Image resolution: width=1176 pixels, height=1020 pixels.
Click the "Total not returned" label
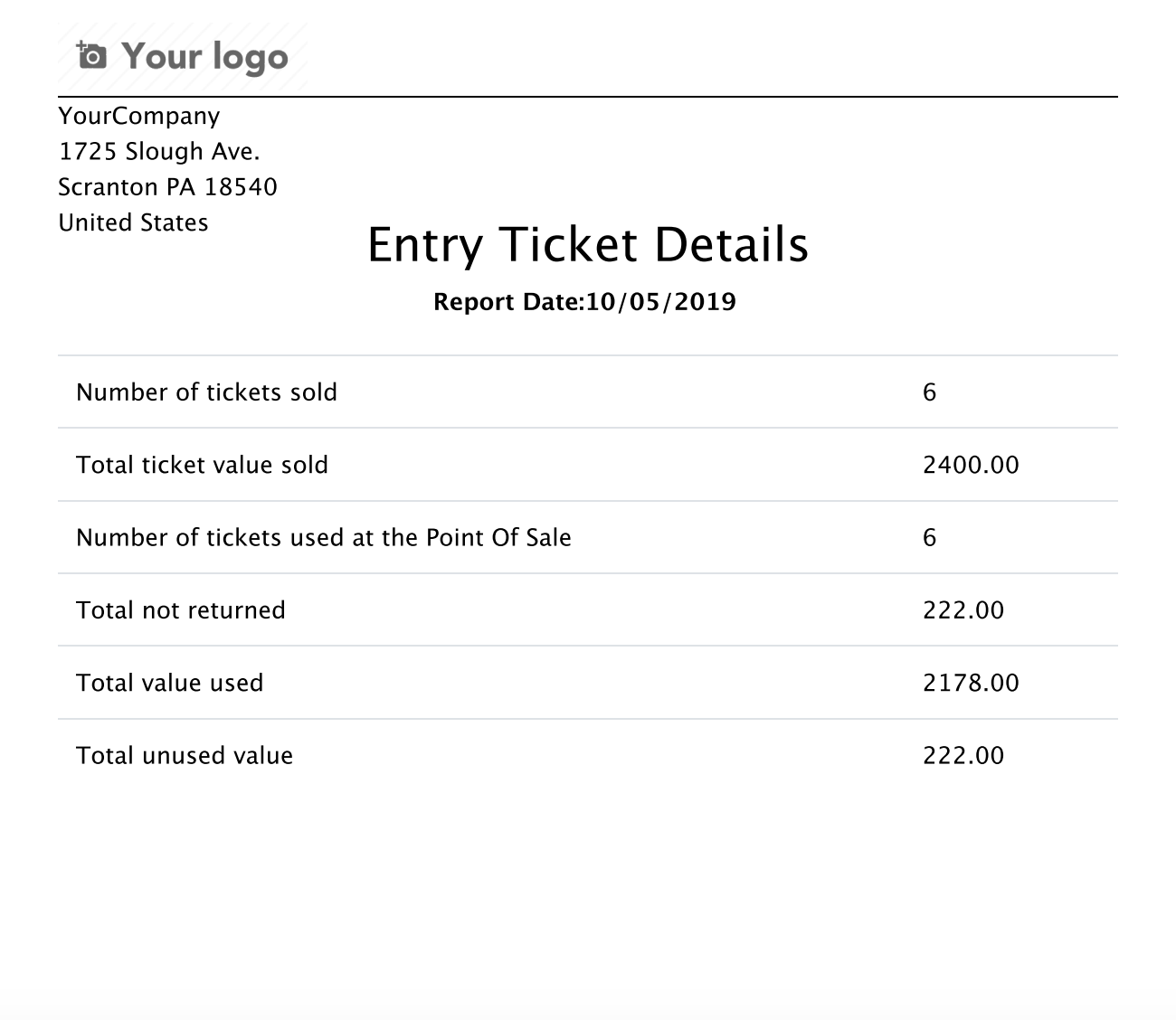tap(181, 610)
